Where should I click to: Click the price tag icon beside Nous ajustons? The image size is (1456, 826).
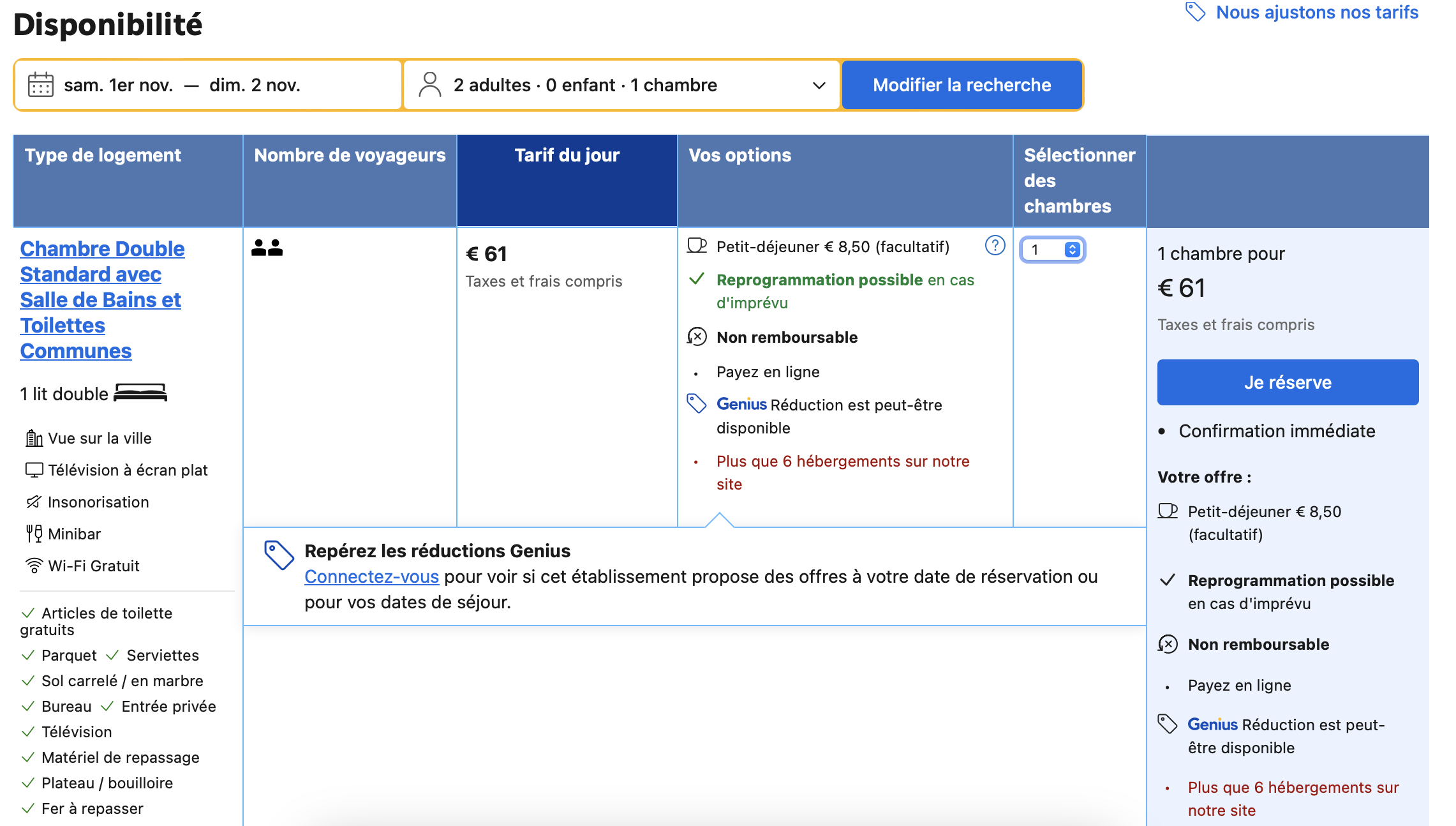pos(1195,12)
